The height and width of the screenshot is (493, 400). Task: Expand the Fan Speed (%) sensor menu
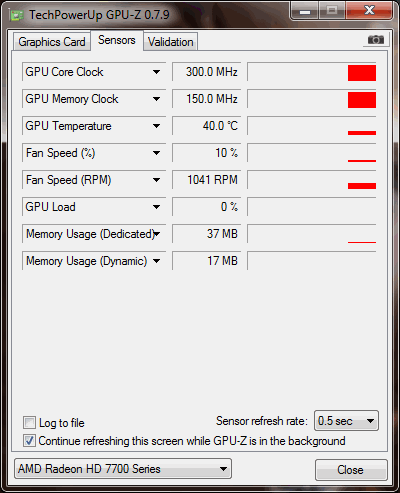pos(156,153)
